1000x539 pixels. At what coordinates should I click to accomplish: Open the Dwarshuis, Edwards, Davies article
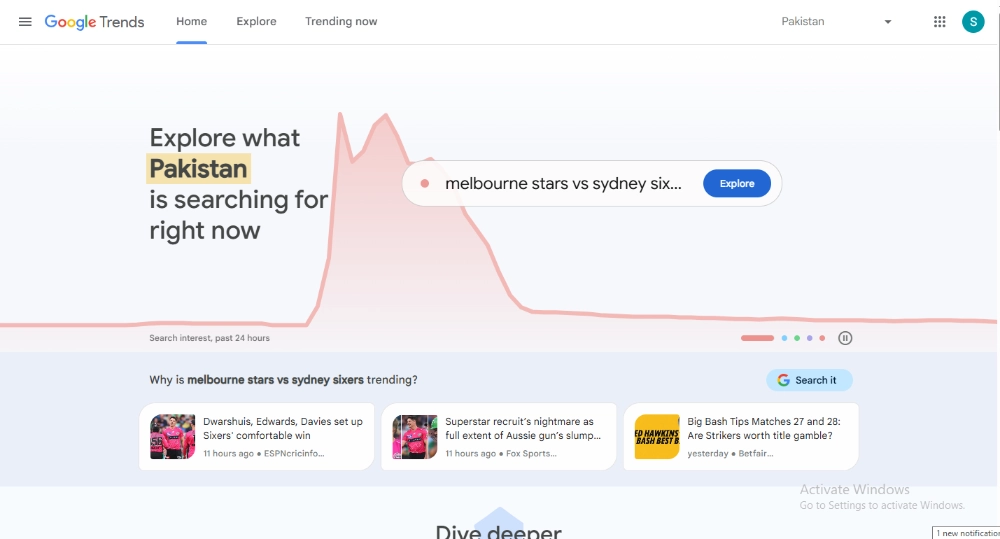pyautogui.click(x=256, y=437)
